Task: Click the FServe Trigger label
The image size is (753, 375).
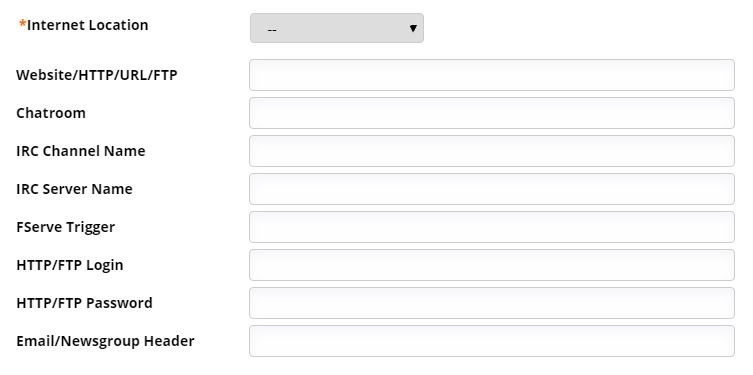Action: point(66,227)
